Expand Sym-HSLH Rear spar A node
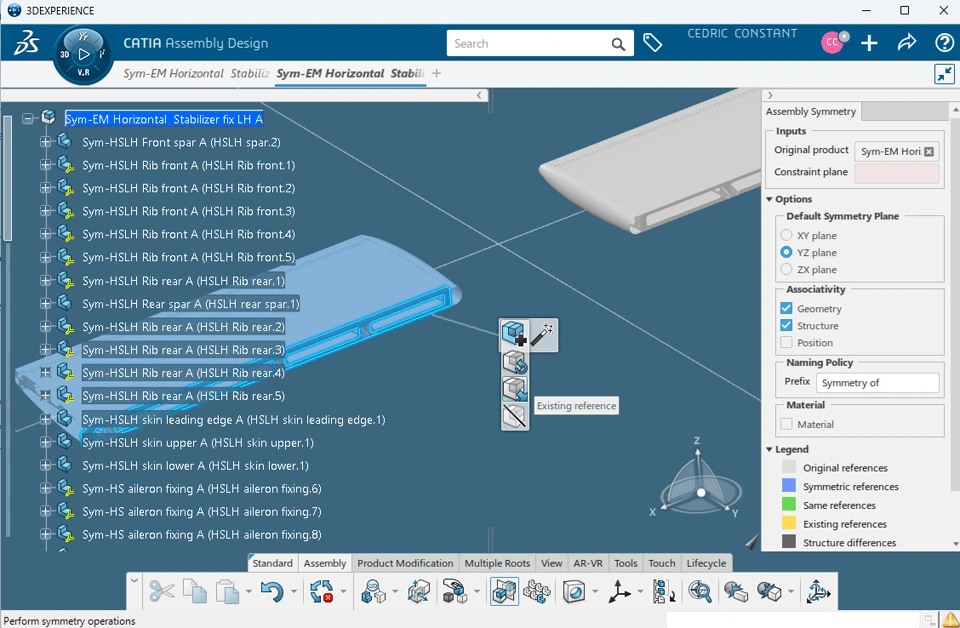 [45, 304]
